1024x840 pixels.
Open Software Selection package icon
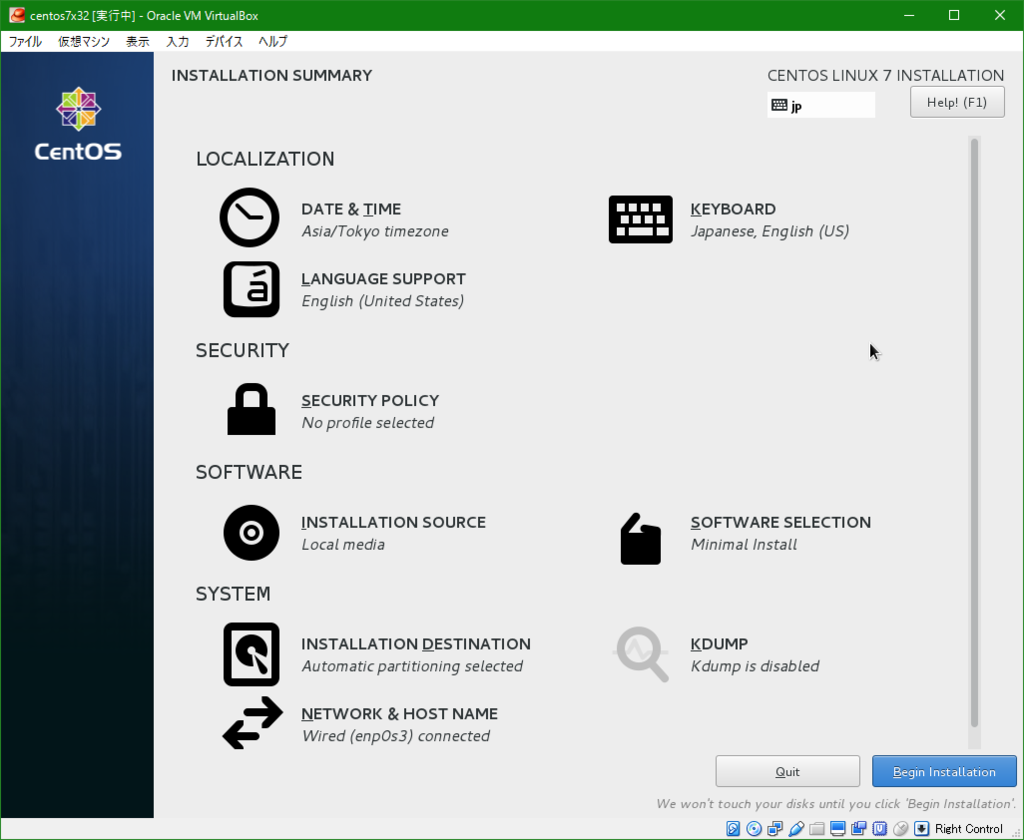tap(640, 539)
